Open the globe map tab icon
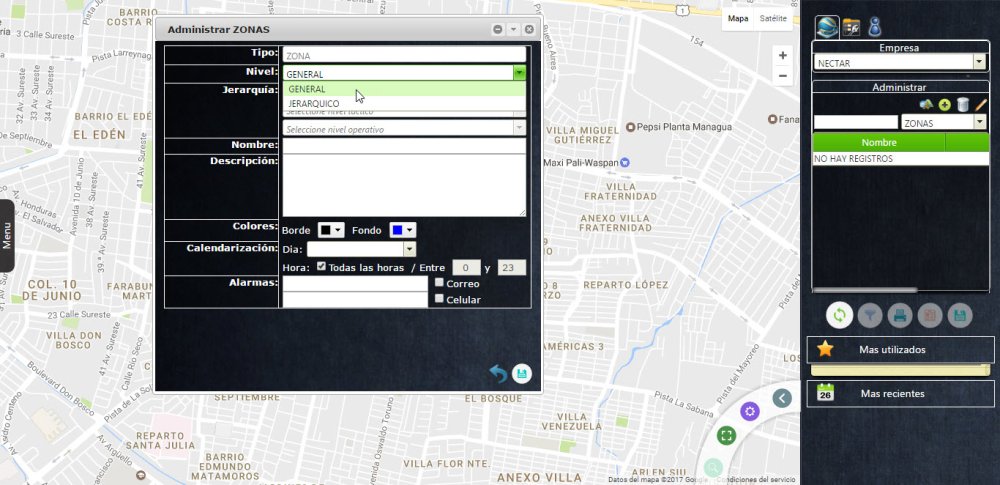1000x485 pixels. (x=827, y=27)
